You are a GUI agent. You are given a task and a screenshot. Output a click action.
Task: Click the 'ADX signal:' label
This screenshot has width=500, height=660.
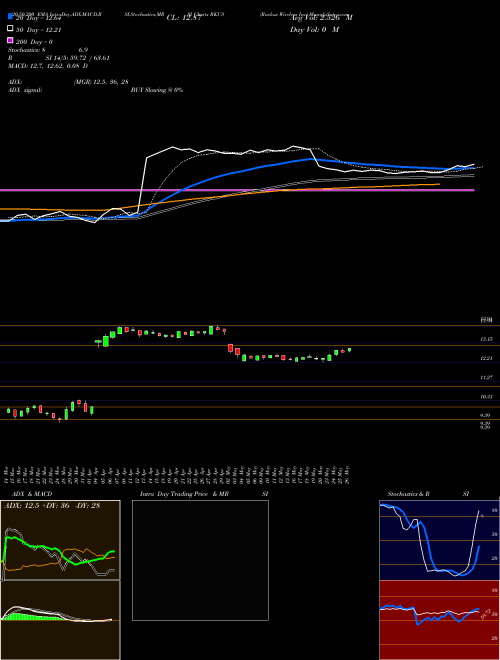[25, 90]
